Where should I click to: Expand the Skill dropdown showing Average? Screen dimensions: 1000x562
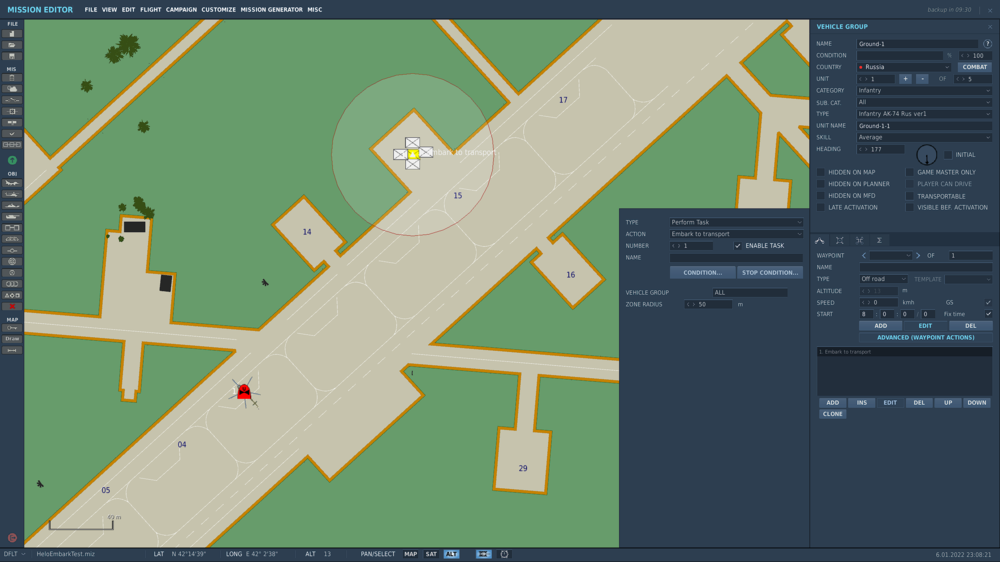pos(924,137)
